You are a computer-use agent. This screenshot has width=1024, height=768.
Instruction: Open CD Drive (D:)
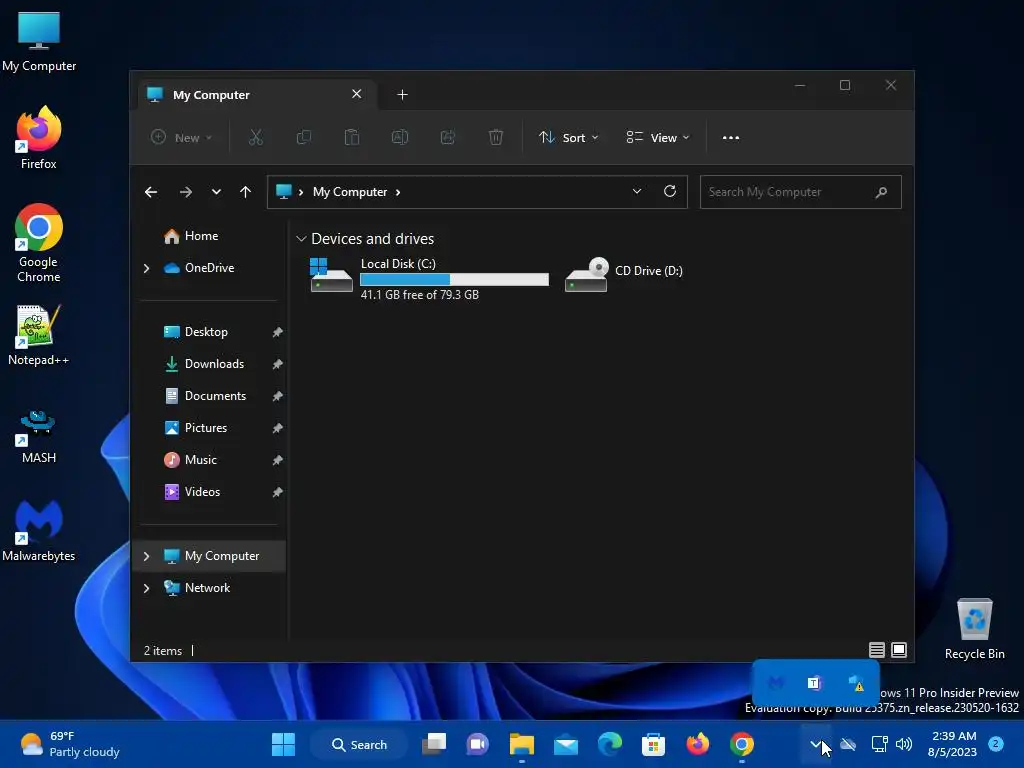tap(624, 274)
